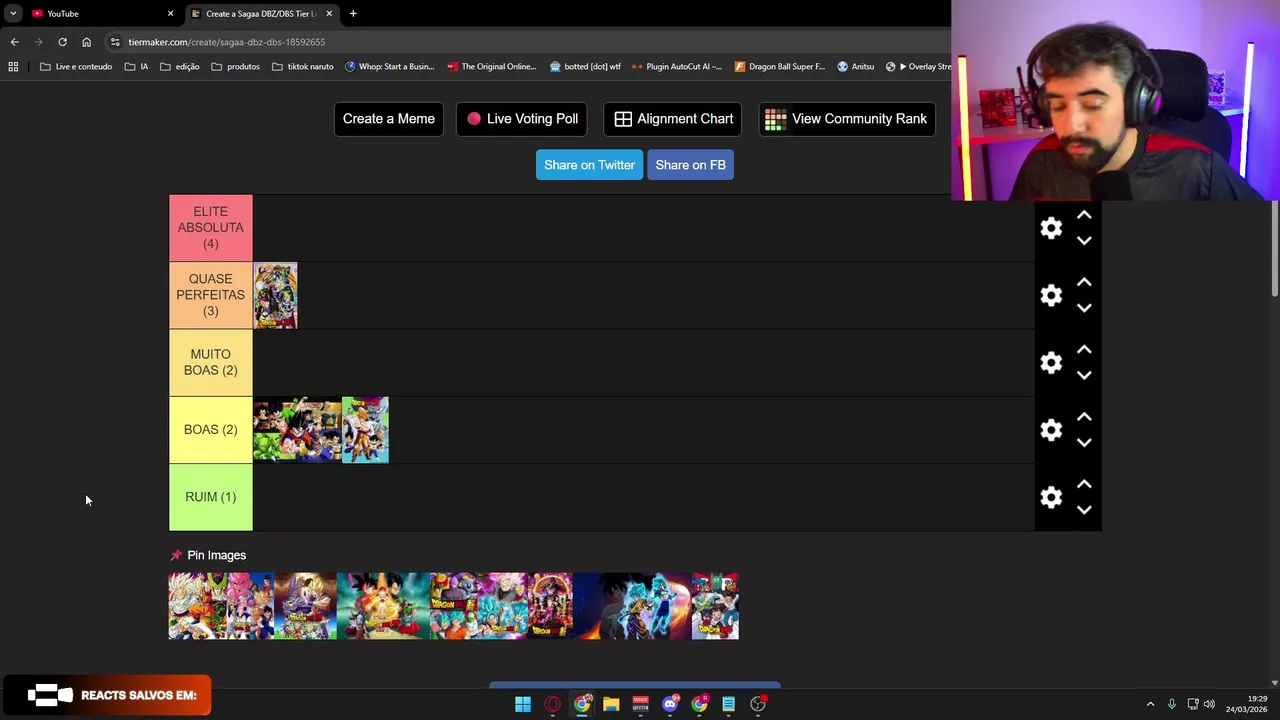1280x720 pixels.
Task: Share tier list on Twitter
Action: point(589,165)
